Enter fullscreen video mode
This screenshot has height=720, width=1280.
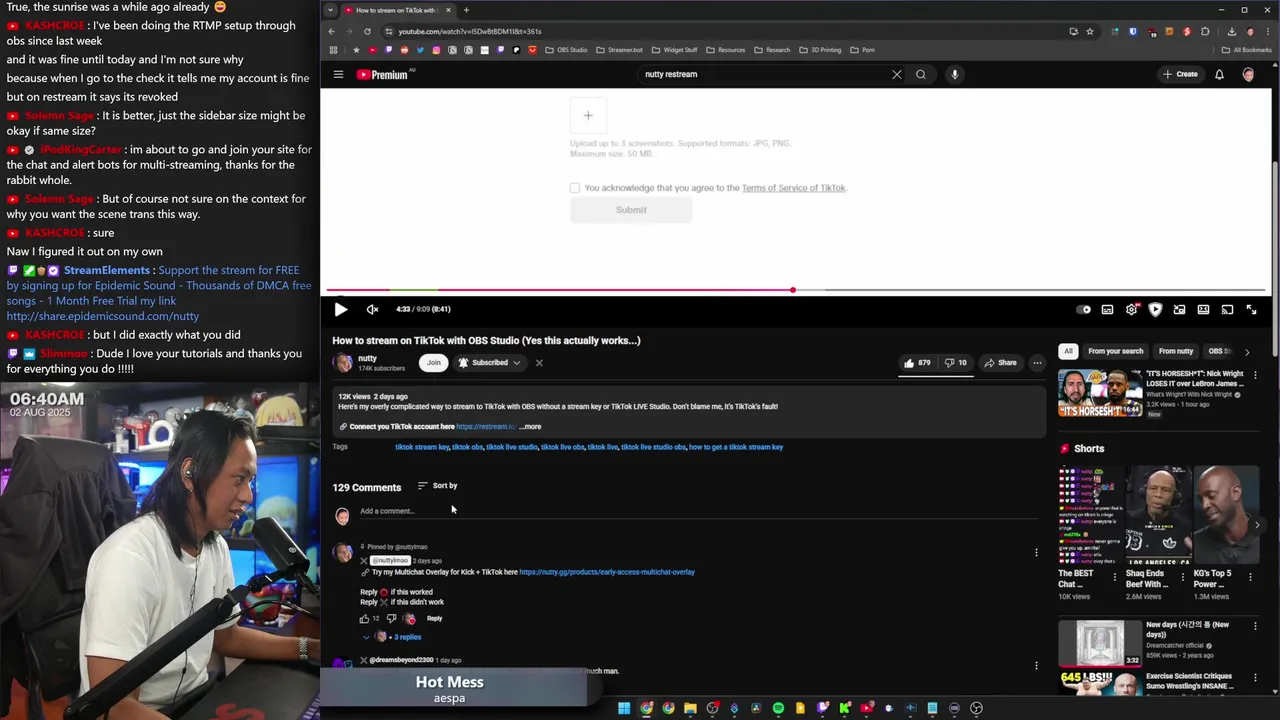coord(1251,310)
